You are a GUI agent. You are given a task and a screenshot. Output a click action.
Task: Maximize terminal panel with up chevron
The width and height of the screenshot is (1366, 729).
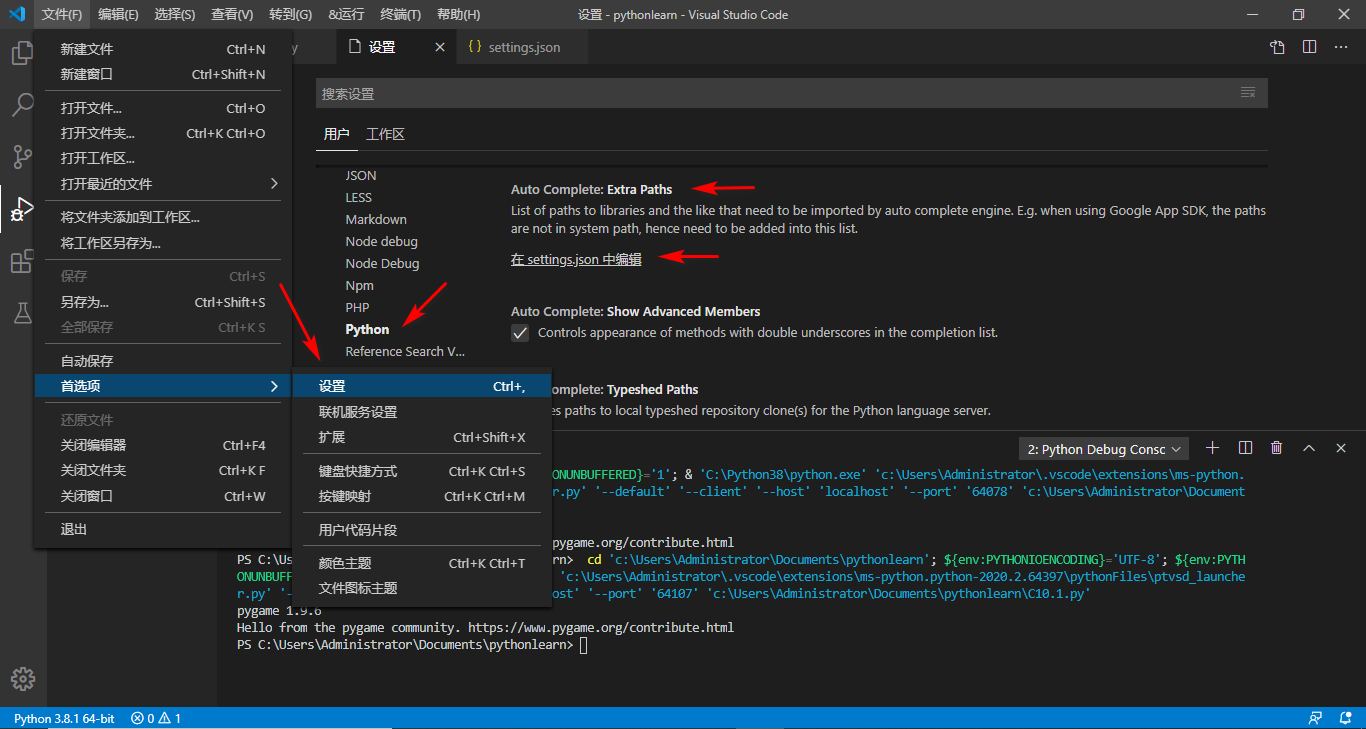tap(1309, 448)
